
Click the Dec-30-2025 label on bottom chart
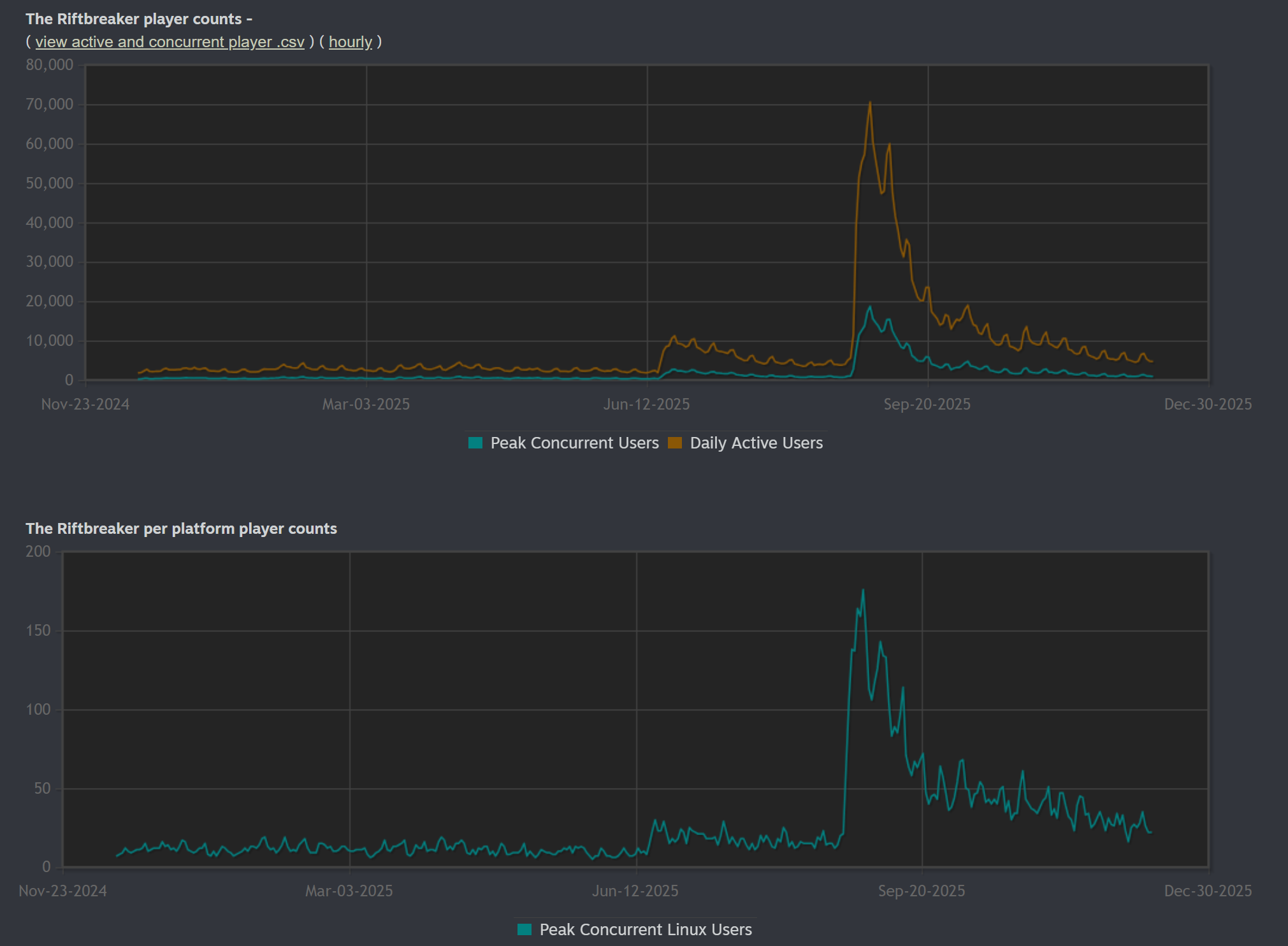1207,891
